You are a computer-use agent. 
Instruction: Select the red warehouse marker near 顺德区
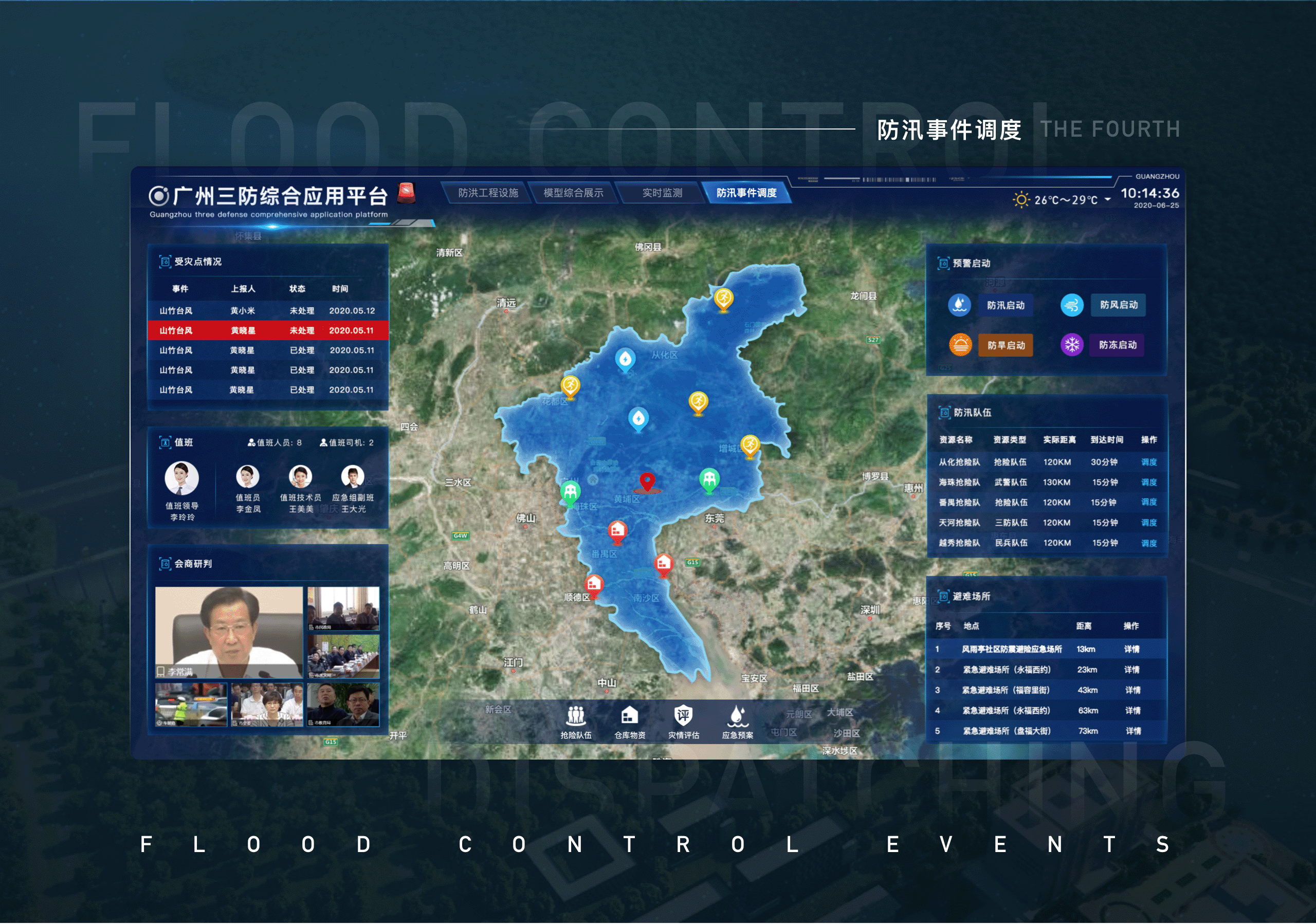coord(593,584)
